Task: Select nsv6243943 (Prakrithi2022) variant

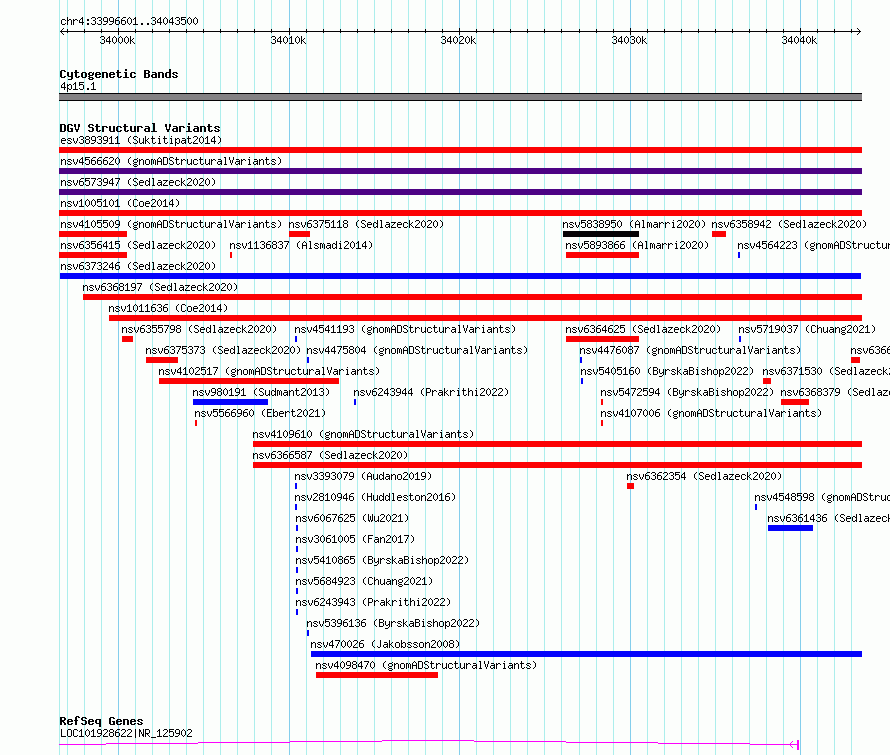Action: 373,602
